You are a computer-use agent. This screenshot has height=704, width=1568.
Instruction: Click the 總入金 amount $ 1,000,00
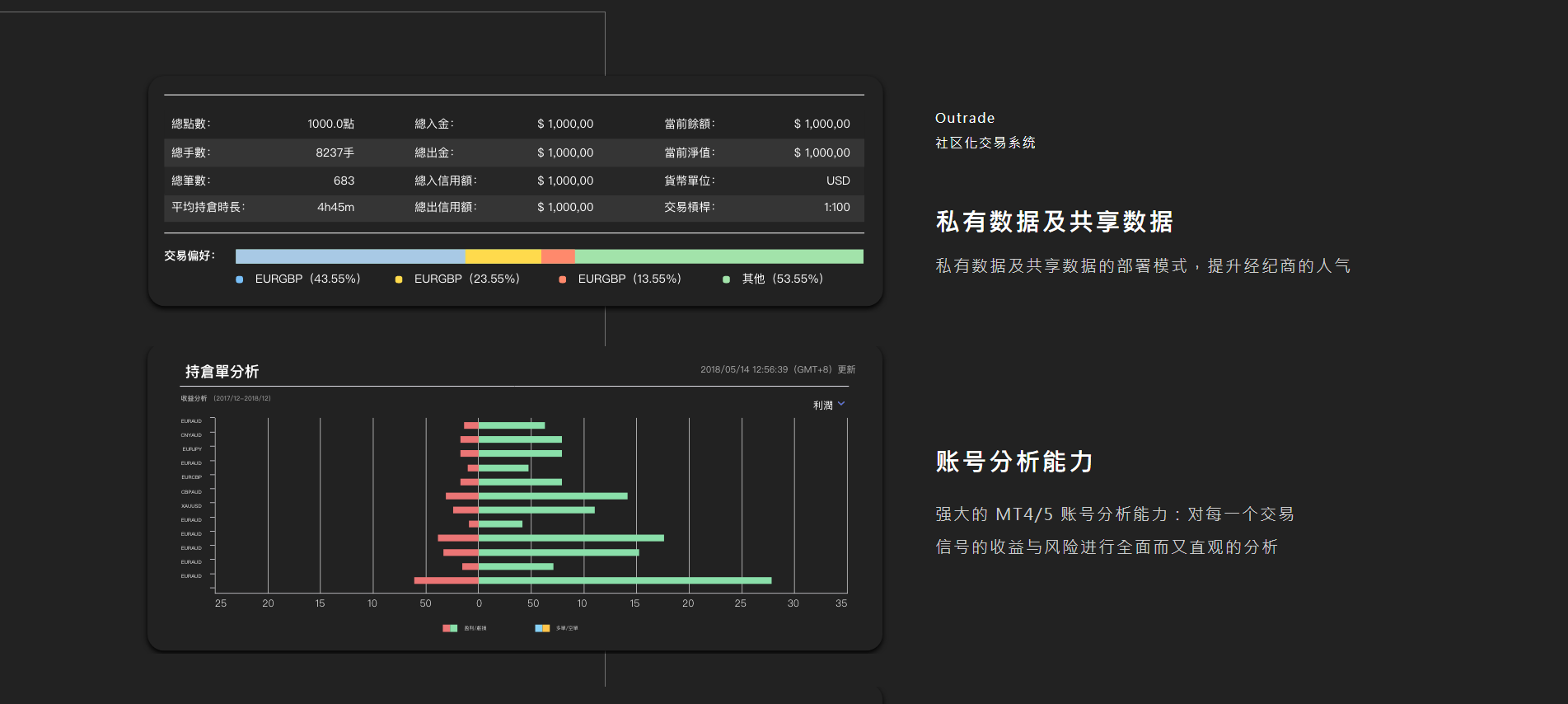pos(565,124)
